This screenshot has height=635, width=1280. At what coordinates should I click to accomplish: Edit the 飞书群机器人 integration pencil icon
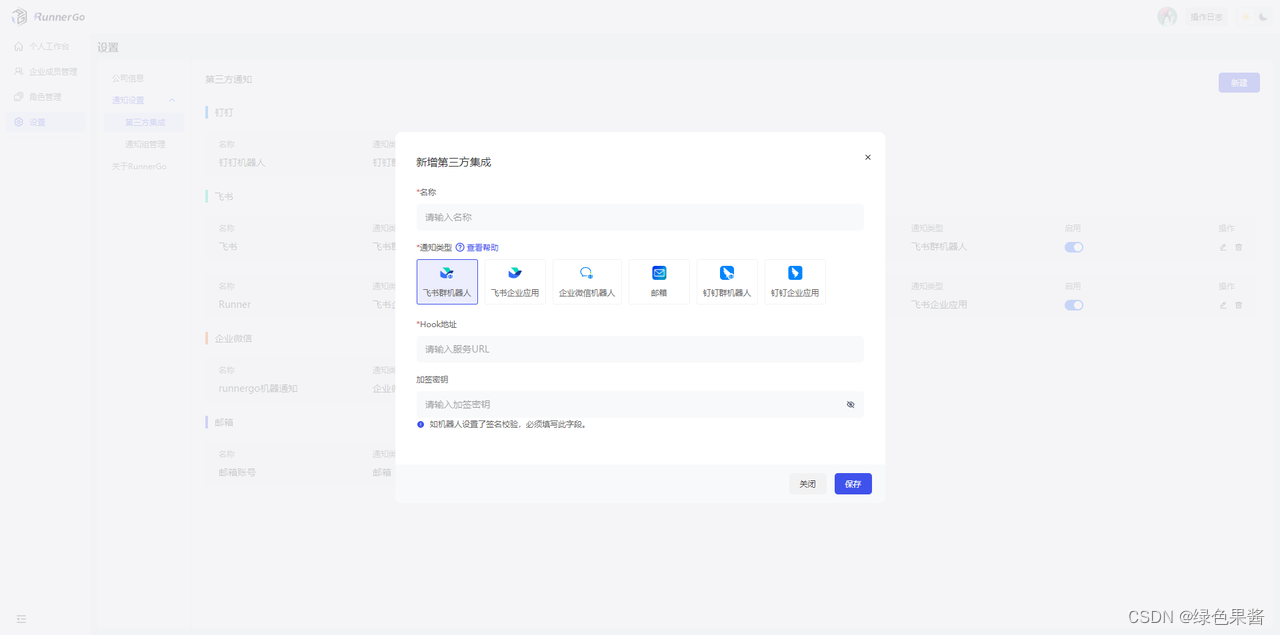point(1223,247)
